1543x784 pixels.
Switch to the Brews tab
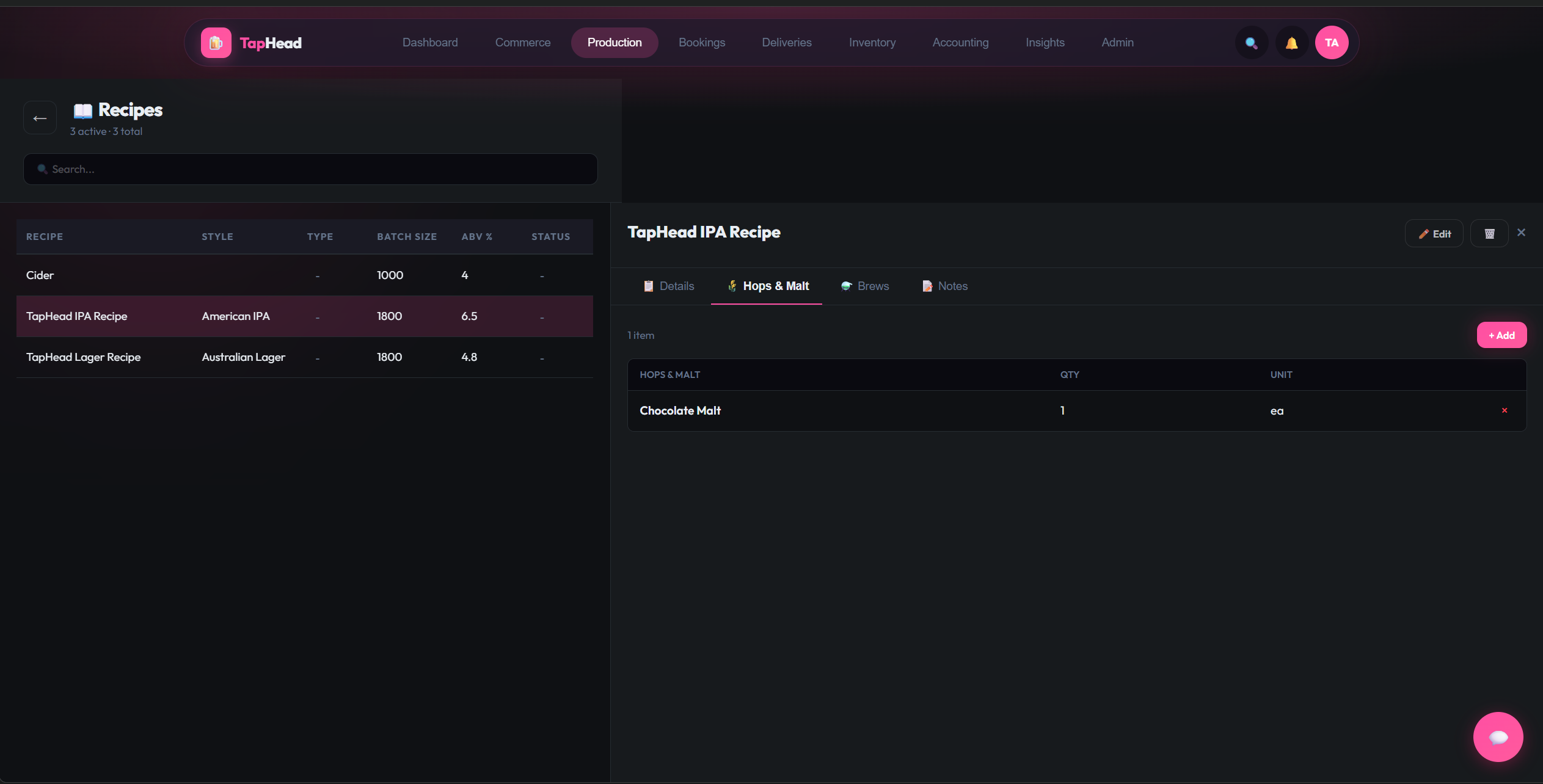click(x=865, y=286)
